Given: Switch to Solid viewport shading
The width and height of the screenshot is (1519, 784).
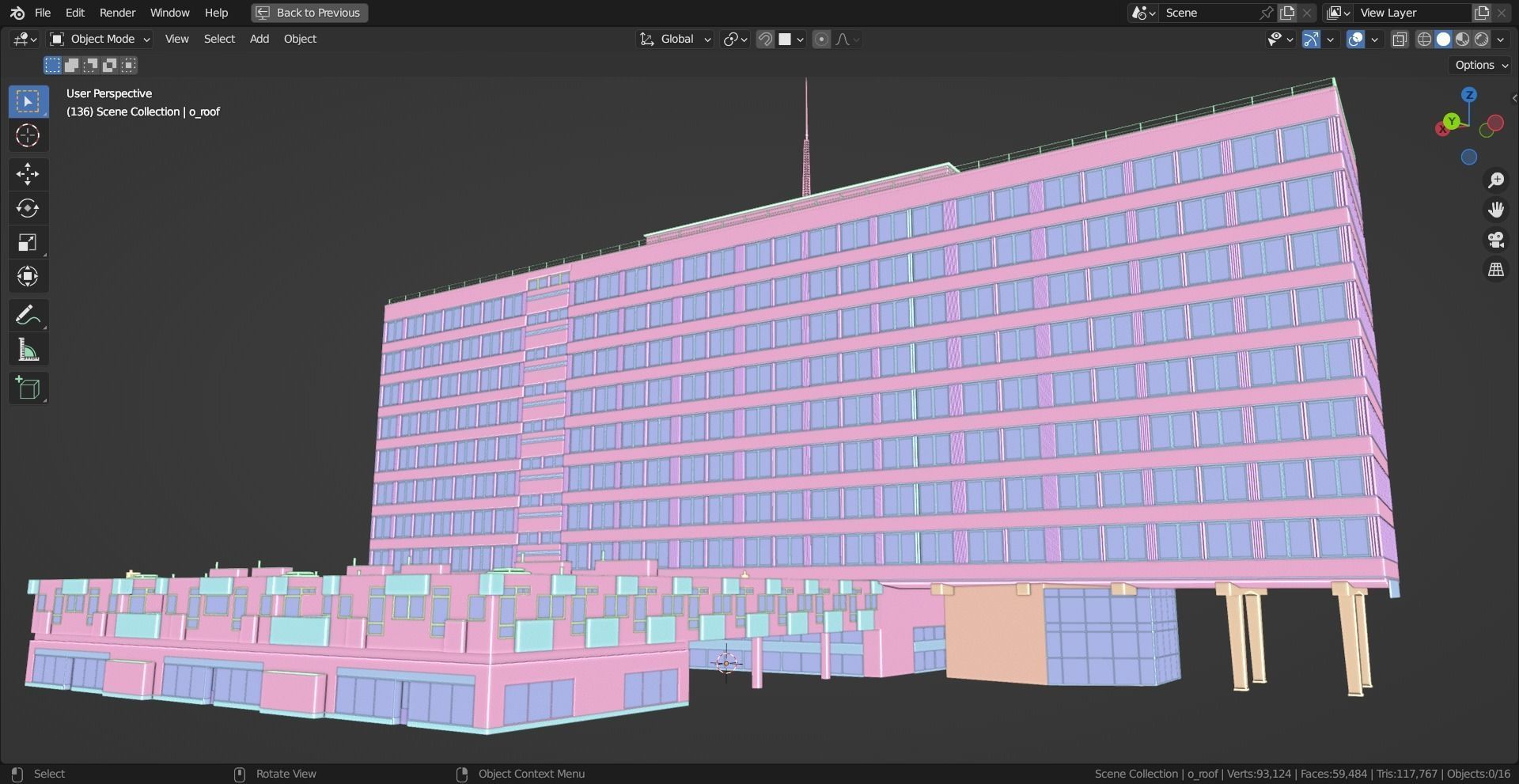Looking at the screenshot, I should pos(1443,39).
